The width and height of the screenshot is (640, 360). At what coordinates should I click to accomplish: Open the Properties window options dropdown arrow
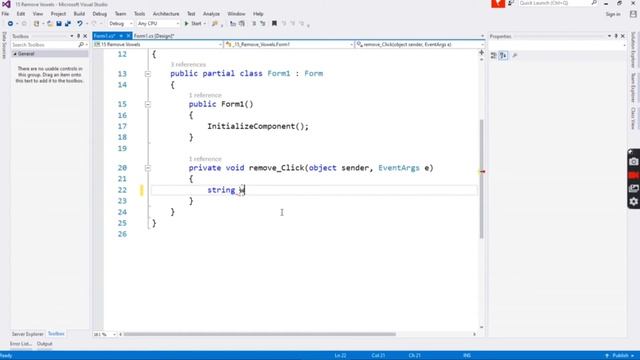click(609, 36)
